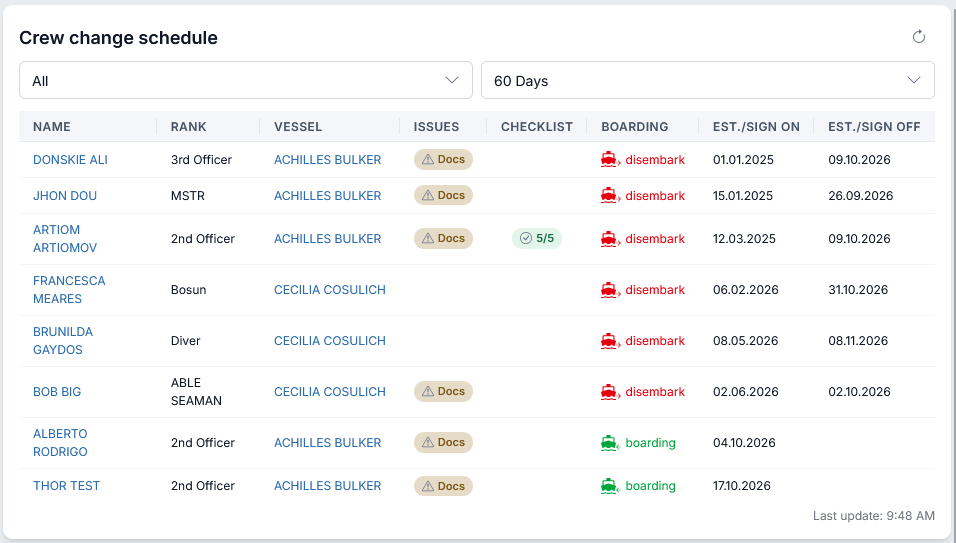Open crew member DONSKIE ALI

click(70, 160)
